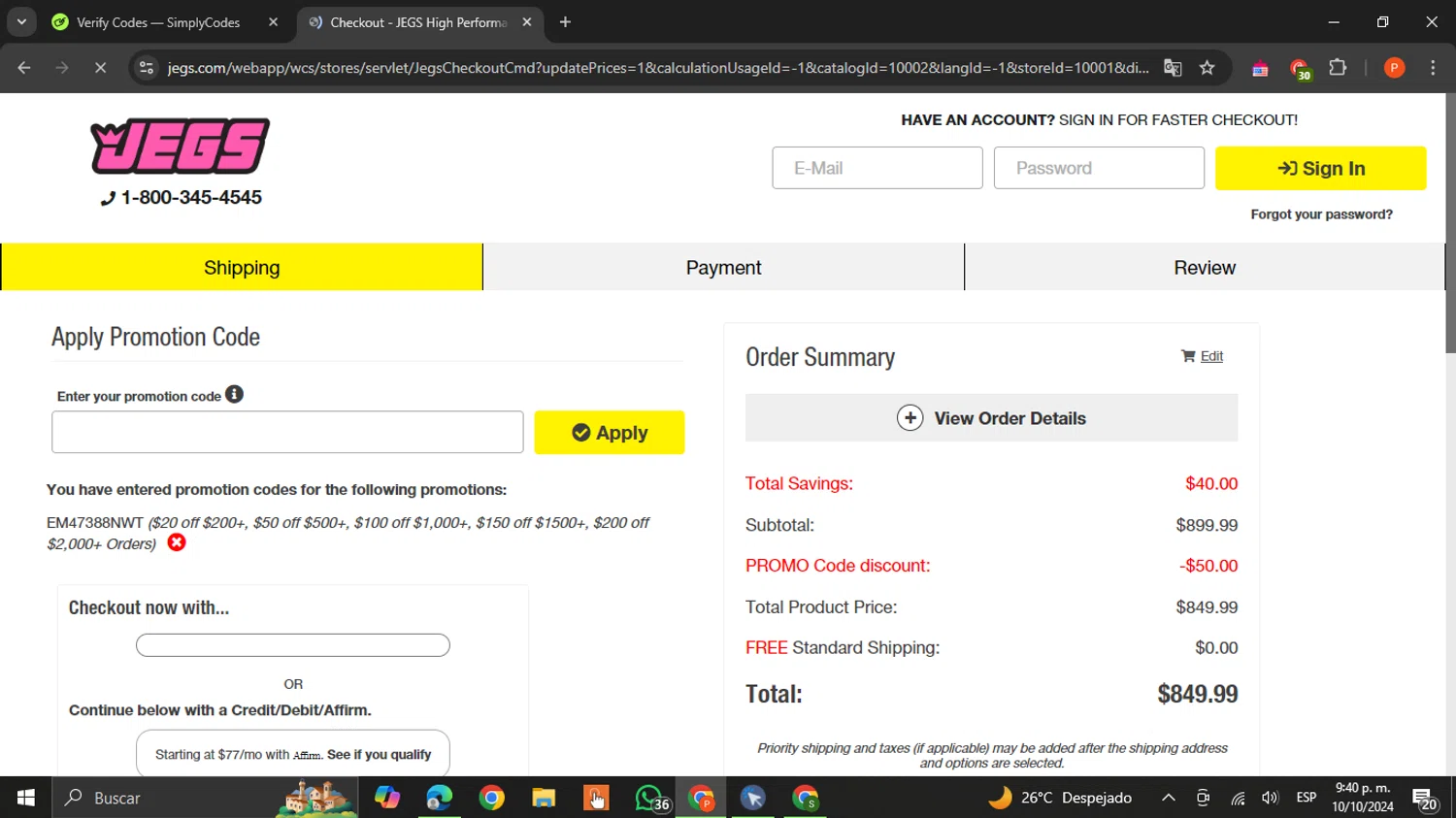1456x818 pixels.
Task: Close the Verify Codes SimplyCodes tab
Action: (x=273, y=22)
